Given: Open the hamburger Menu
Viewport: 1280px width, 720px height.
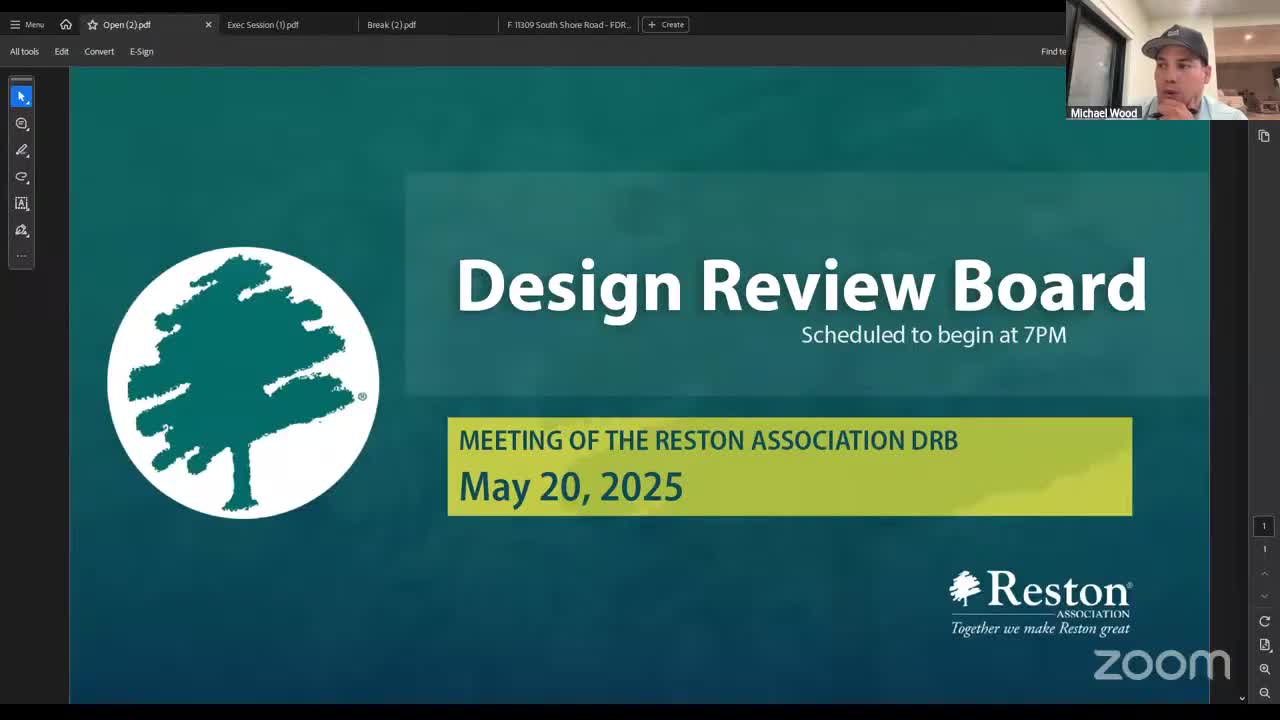Looking at the screenshot, I should pyautogui.click(x=27, y=24).
